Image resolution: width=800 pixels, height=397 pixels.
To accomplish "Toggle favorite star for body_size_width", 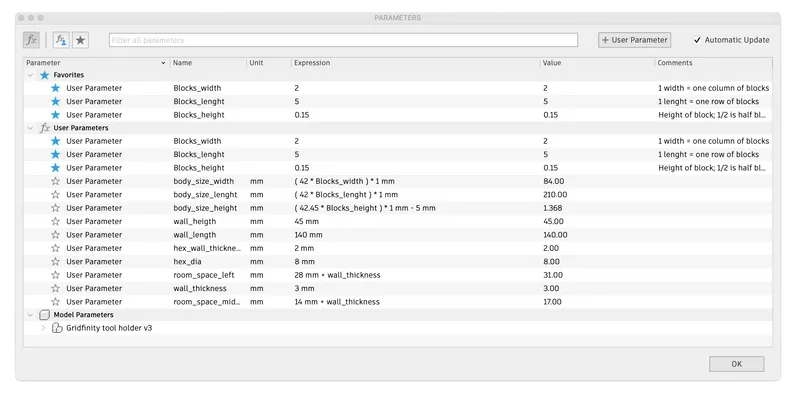I will (56, 181).
